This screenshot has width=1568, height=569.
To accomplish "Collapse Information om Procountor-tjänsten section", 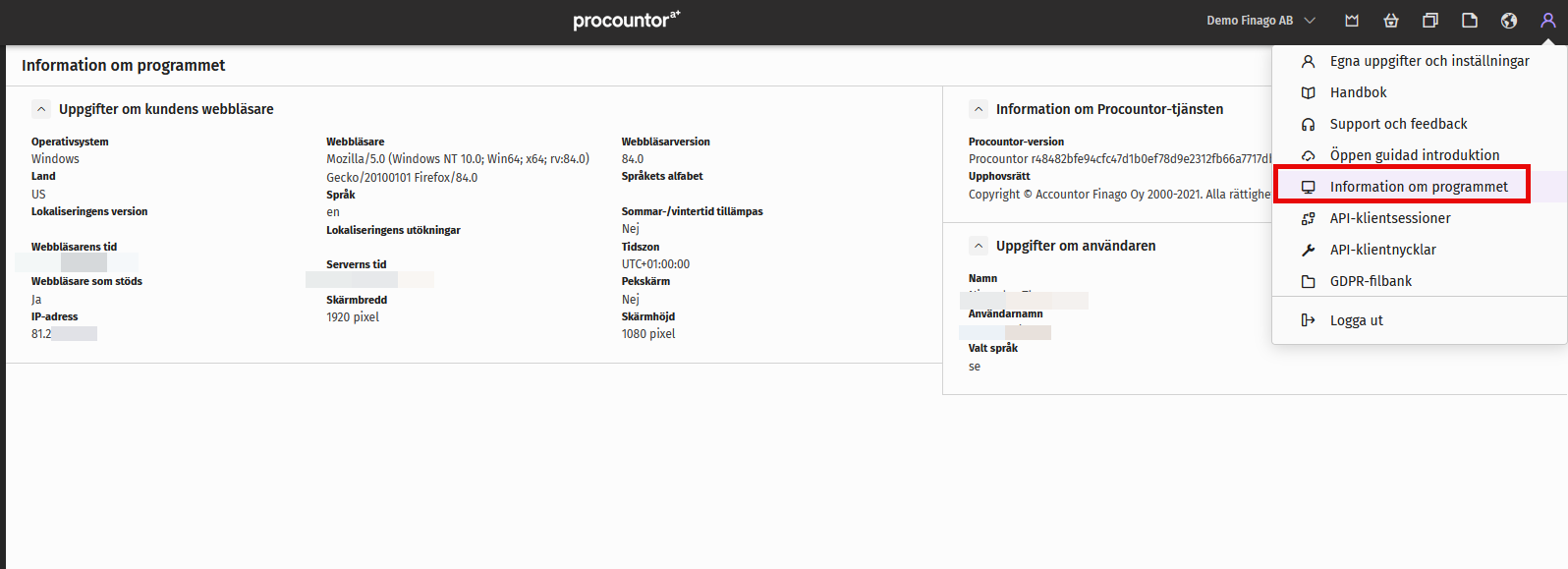I will (979, 109).
